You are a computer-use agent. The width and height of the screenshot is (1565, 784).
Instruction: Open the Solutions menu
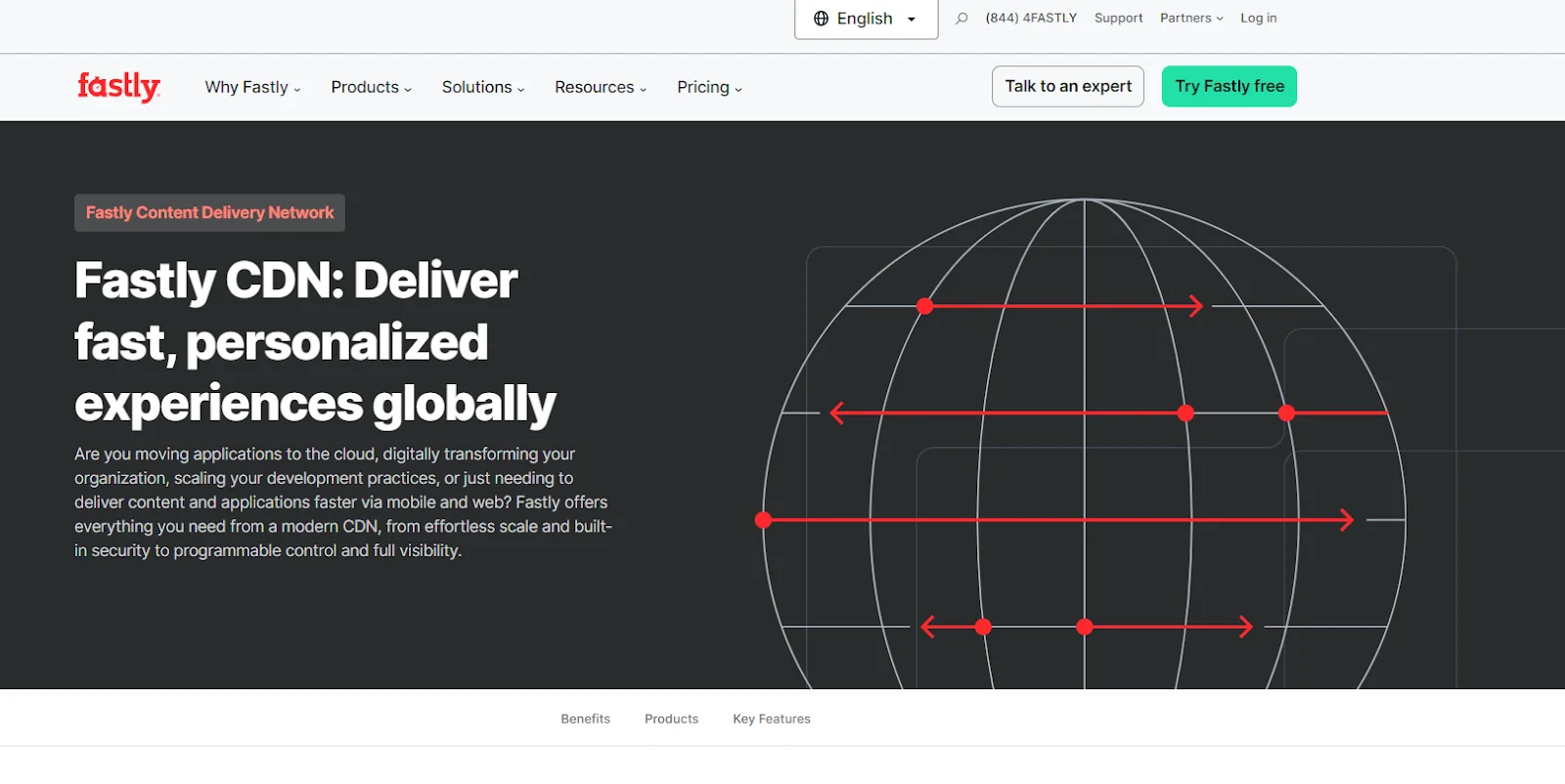(482, 87)
